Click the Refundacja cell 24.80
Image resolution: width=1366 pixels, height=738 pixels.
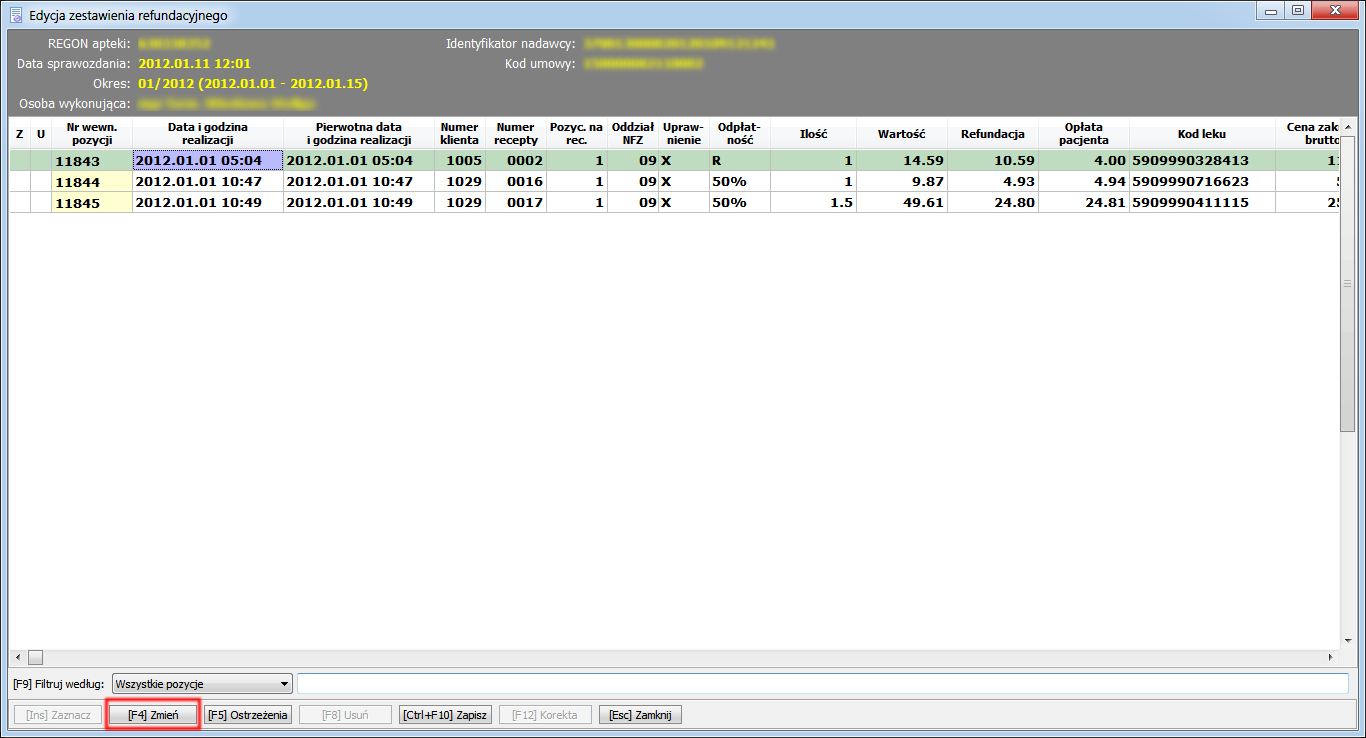[993, 202]
